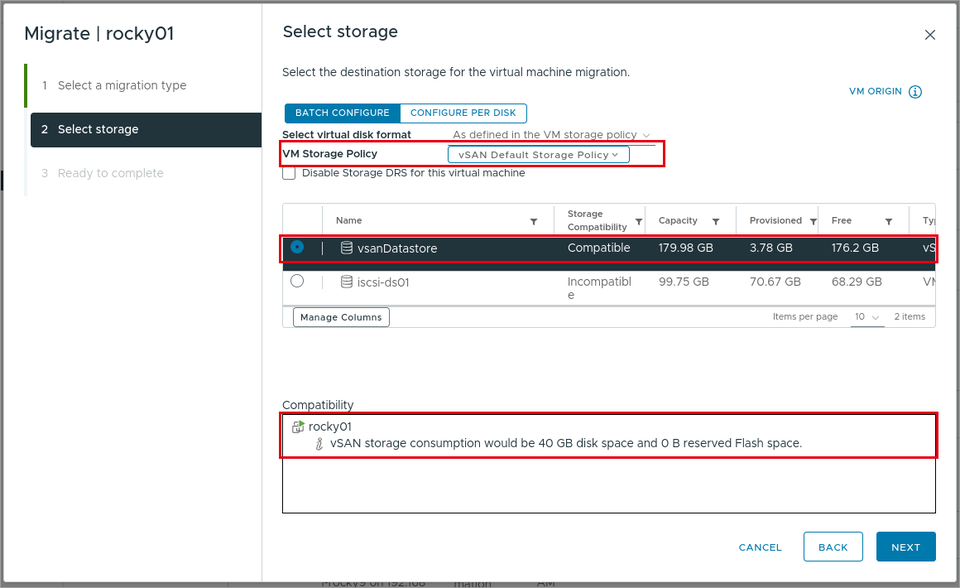Click the vSAN storage consumption message
960x588 pixels.
point(566,443)
